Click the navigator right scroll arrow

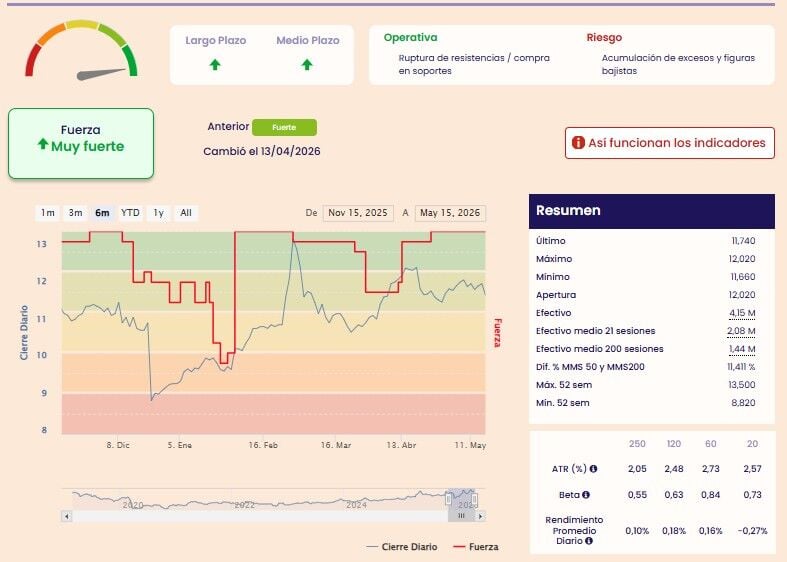pos(480,516)
